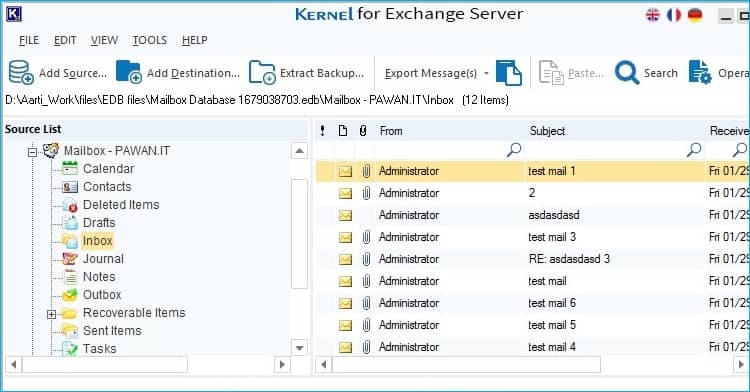Click the Add Destination folder icon
This screenshot has height=392, width=750.
click(129, 72)
